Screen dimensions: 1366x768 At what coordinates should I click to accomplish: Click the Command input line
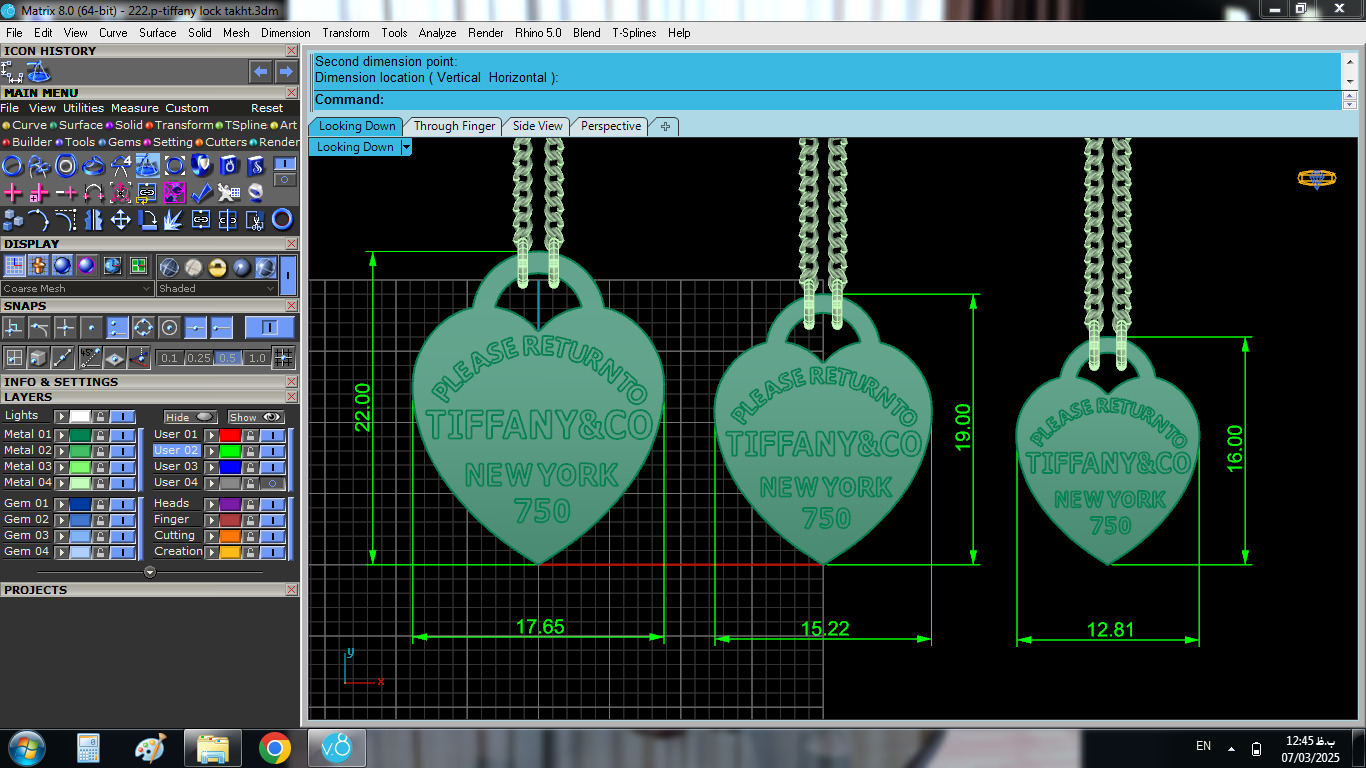[827, 100]
